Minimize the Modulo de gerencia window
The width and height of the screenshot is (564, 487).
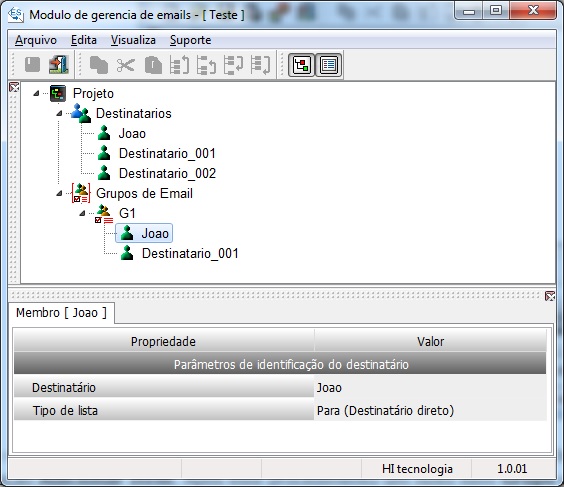tap(469, 11)
